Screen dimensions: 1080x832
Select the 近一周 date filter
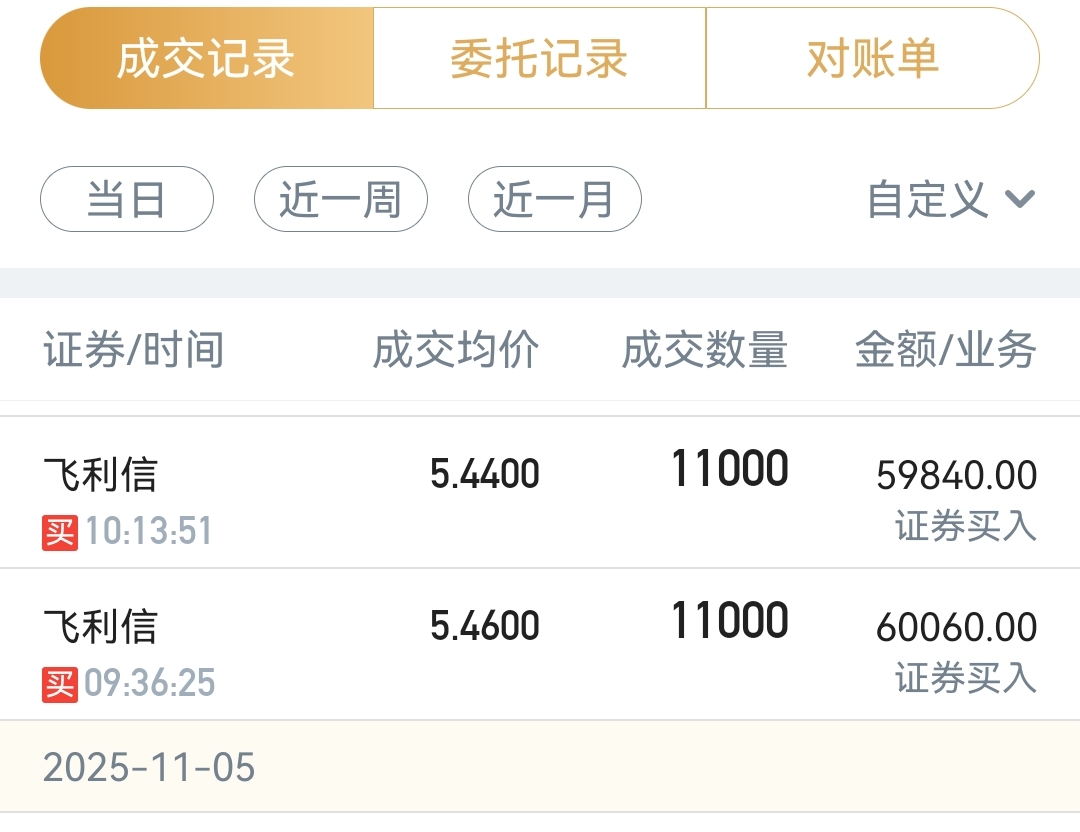point(341,199)
